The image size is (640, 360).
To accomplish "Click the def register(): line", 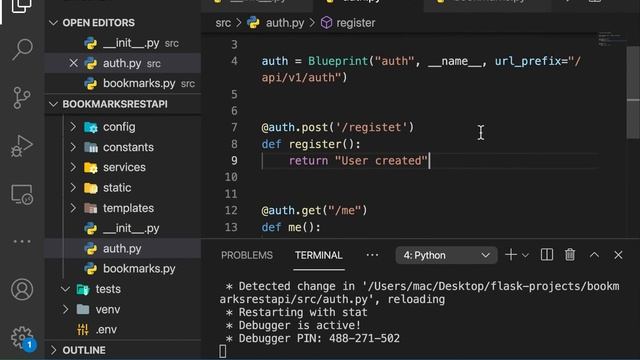I will (x=311, y=144).
